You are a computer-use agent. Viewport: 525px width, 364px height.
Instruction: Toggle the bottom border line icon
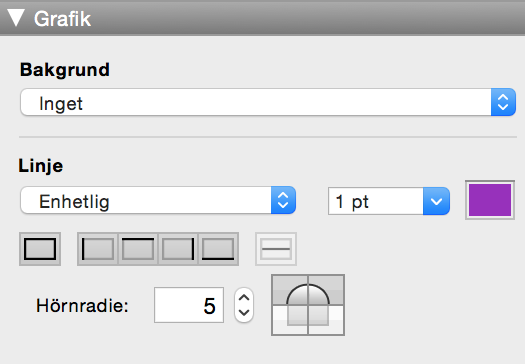click(x=218, y=249)
